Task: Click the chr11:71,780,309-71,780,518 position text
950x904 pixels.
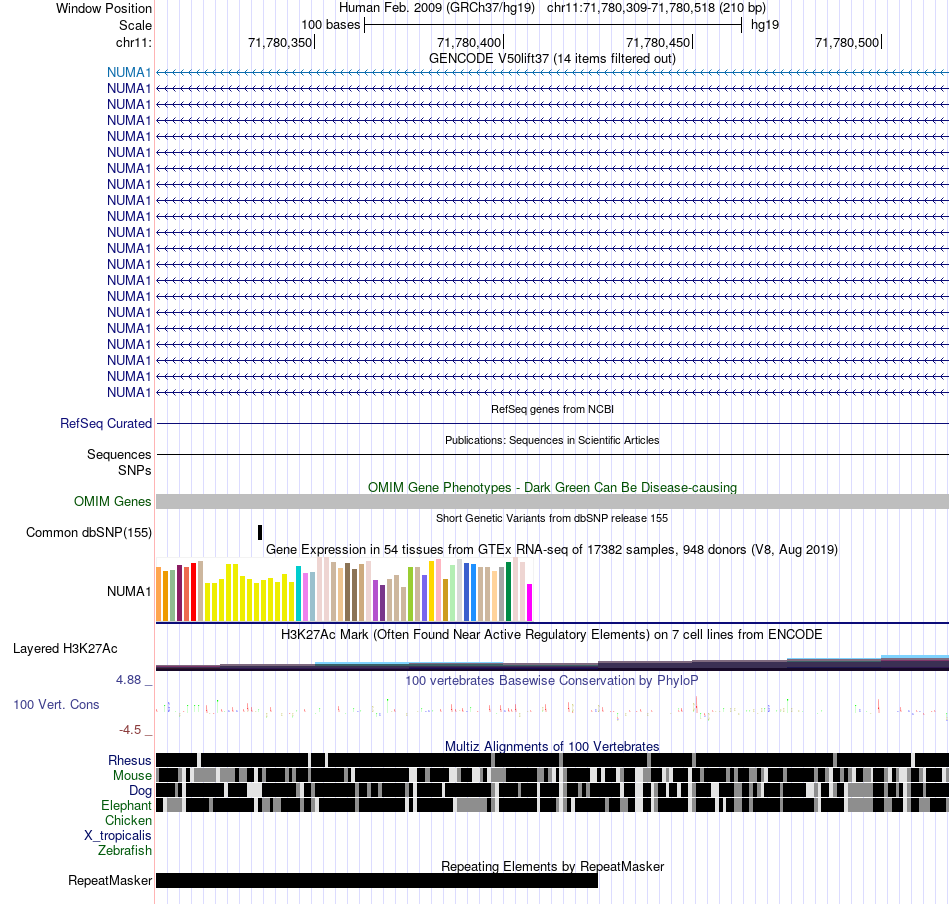Action: [656, 8]
